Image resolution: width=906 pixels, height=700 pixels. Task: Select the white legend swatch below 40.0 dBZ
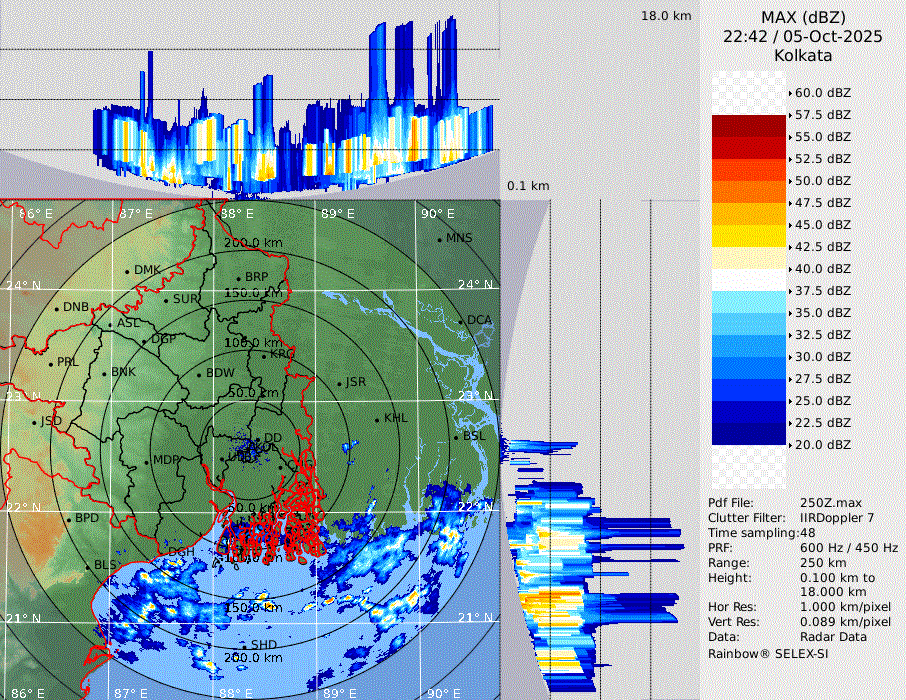[749, 280]
